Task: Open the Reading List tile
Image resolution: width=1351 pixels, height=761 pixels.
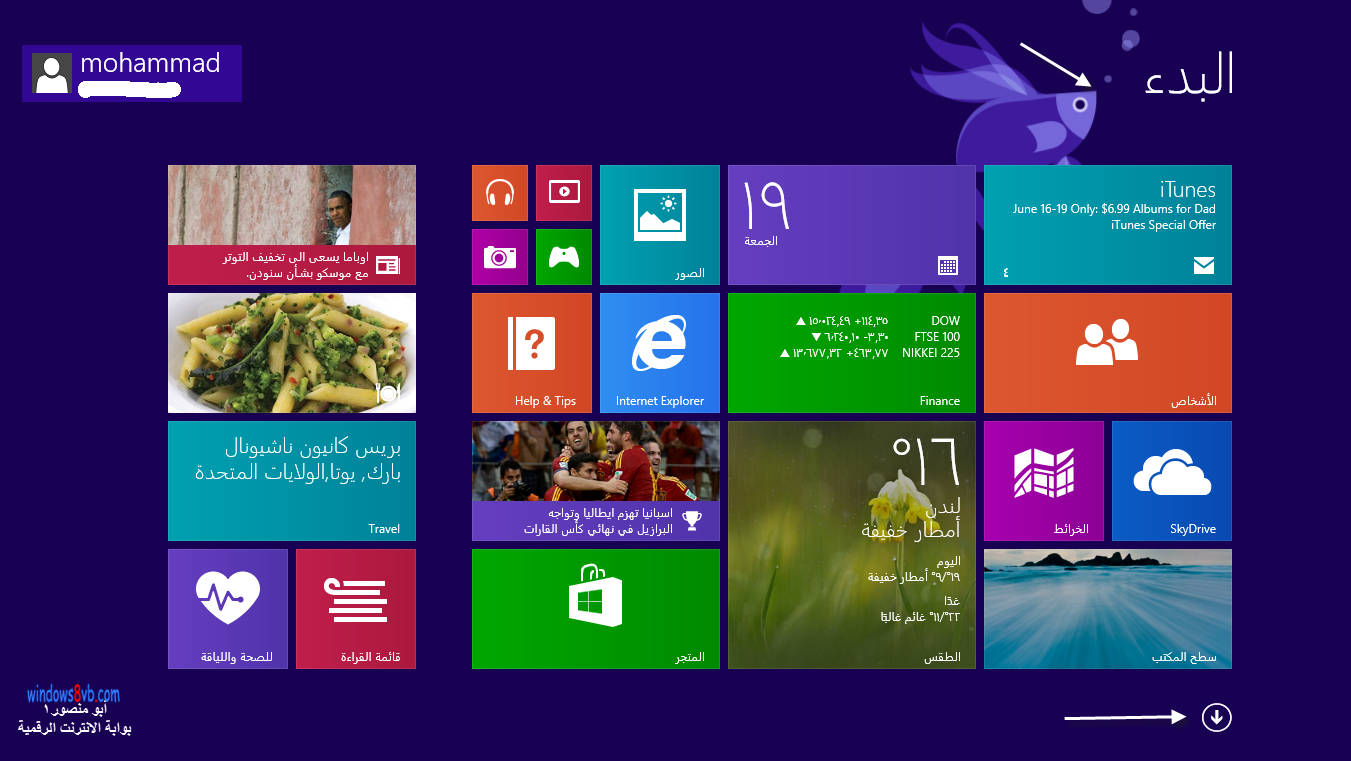Action: (355, 608)
